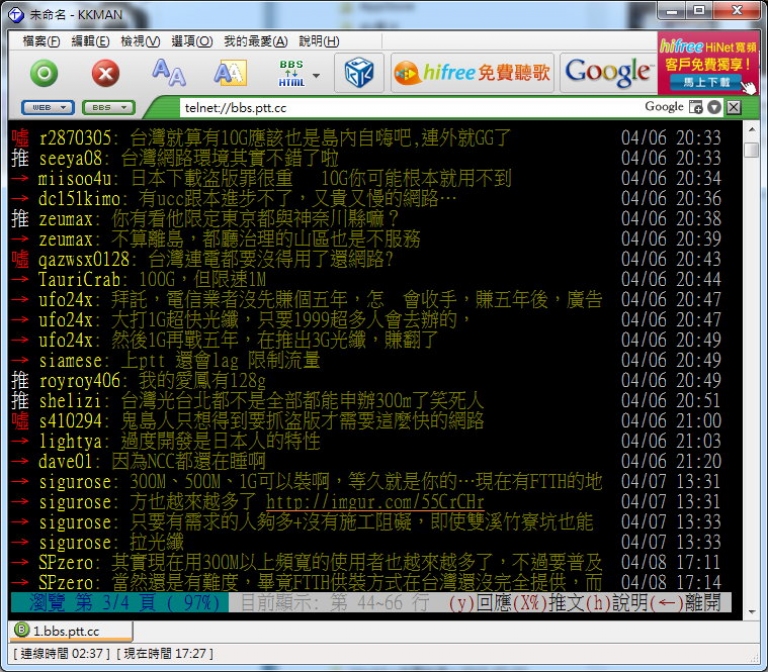Open the 選項(O) menu
Screen dimensions: 768x672
coord(192,42)
